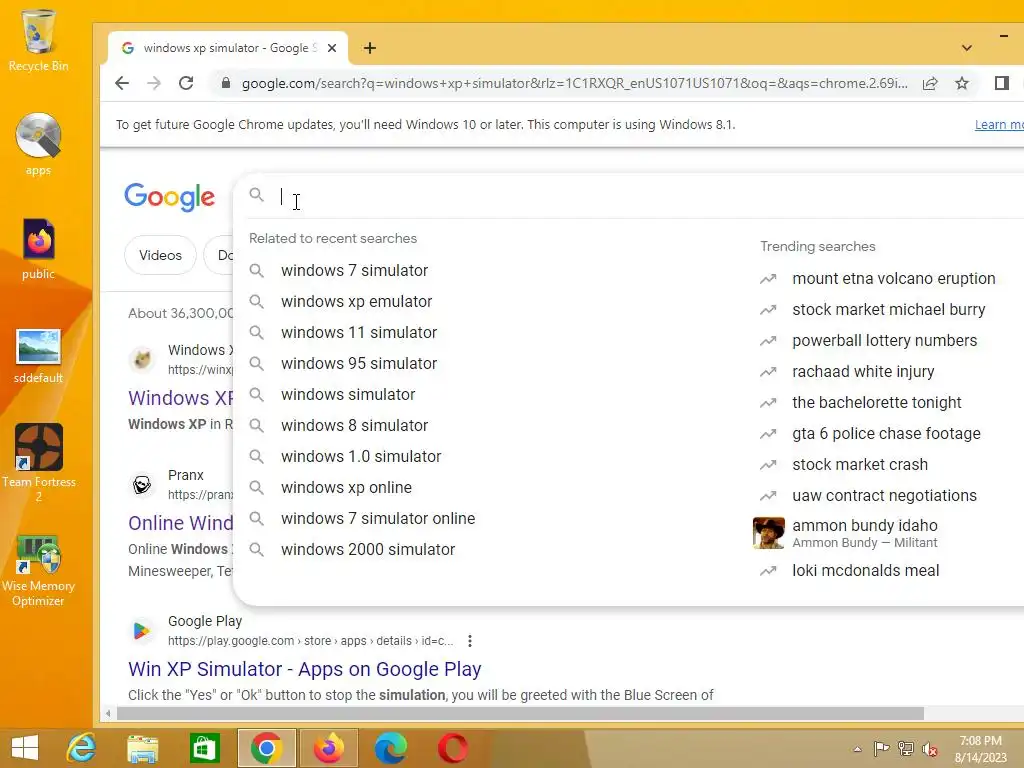Pick the windows 2000 simulator suggestion
Screen dimensions: 1024x768
coord(368,550)
